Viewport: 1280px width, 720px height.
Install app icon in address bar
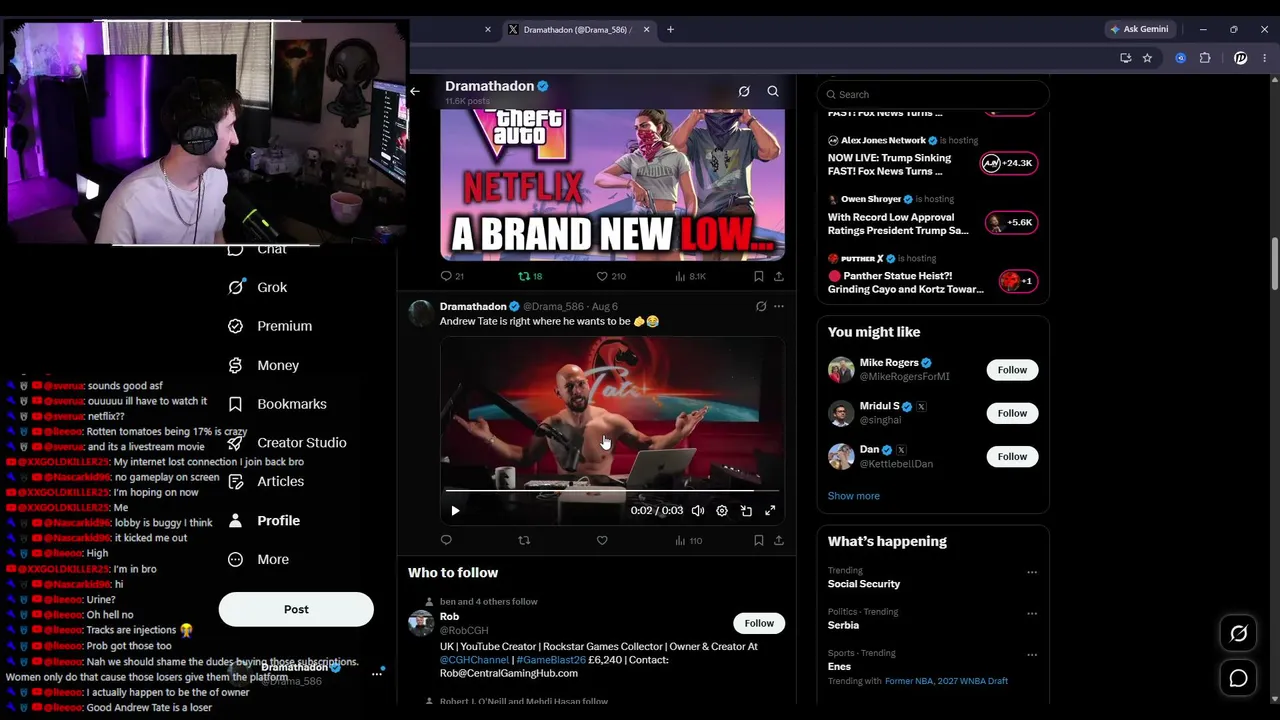(x=1126, y=58)
